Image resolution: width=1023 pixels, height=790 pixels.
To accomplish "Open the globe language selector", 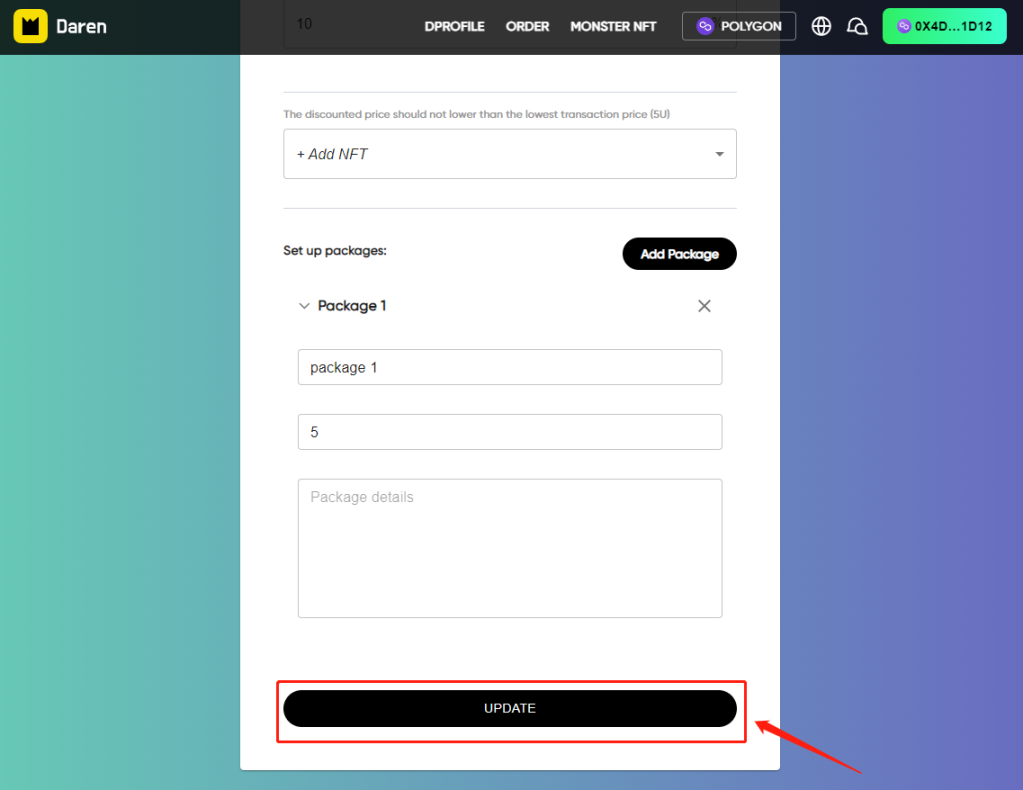I will pyautogui.click(x=821, y=26).
